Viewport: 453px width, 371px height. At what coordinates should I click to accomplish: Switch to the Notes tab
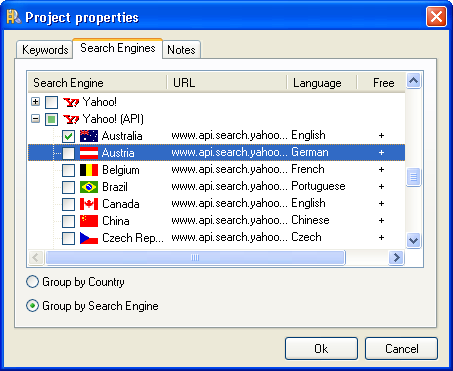[181, 50]
